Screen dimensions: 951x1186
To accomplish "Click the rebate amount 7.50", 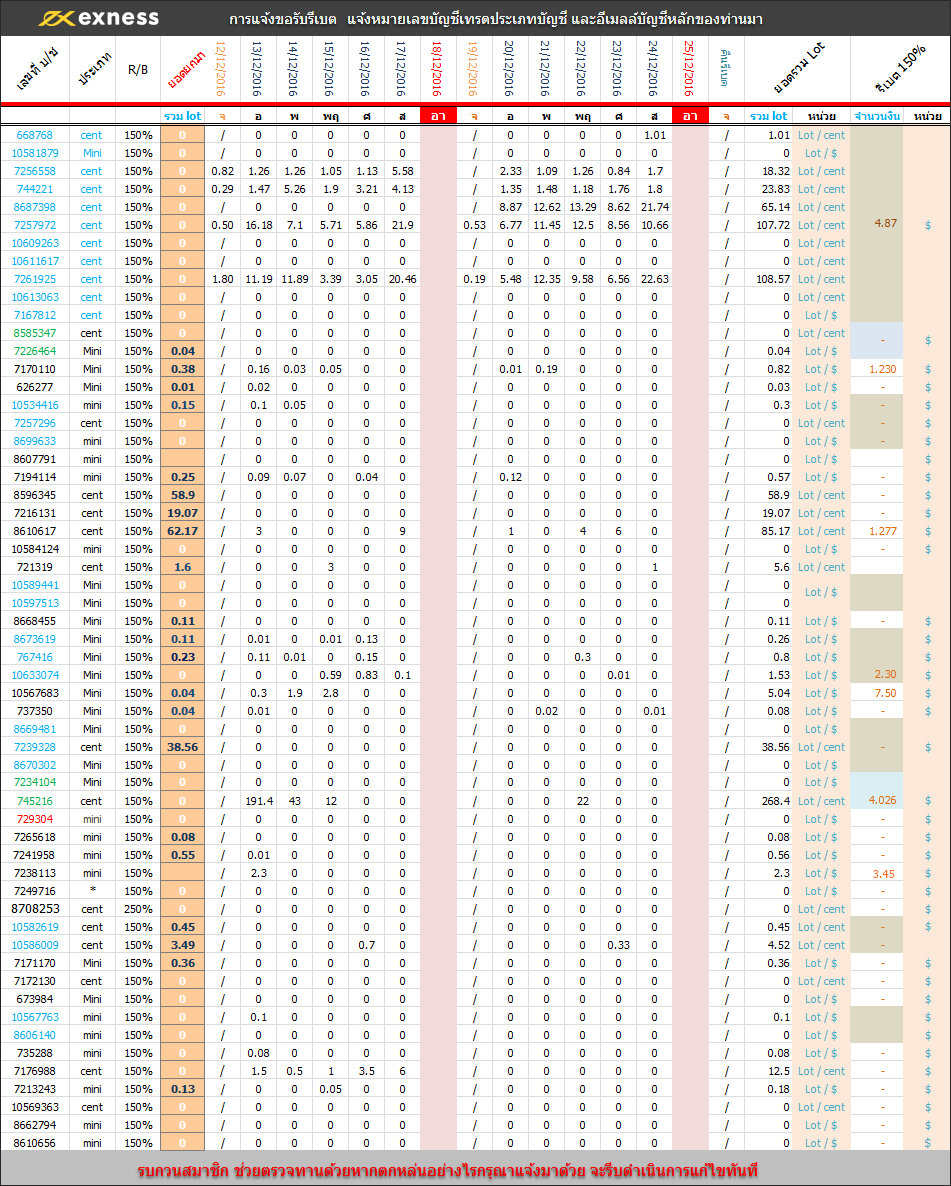I will tap(885, 694).
